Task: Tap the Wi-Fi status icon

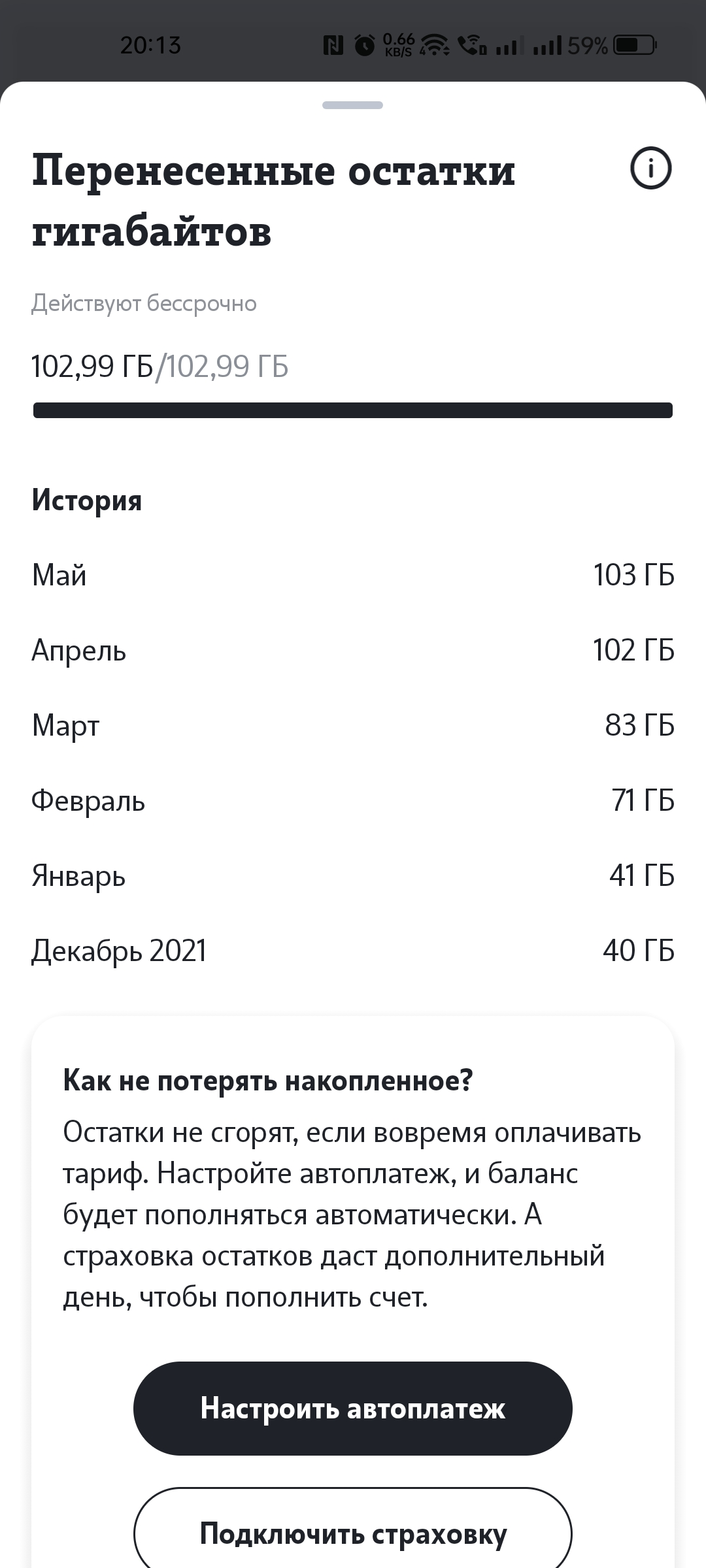Action: point(435,46)
